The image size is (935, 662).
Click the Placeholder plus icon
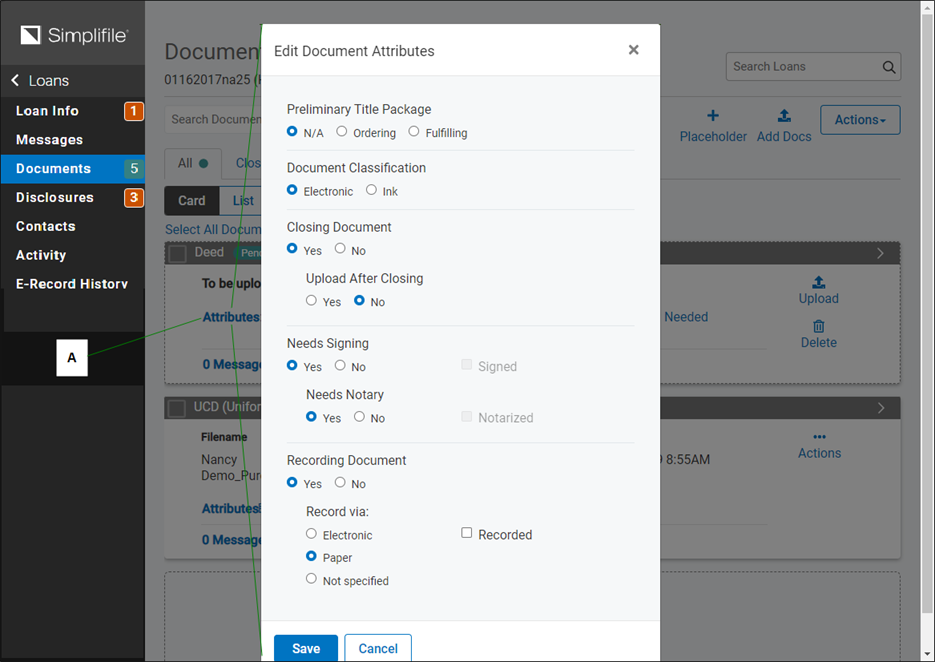tap(713, 115)
